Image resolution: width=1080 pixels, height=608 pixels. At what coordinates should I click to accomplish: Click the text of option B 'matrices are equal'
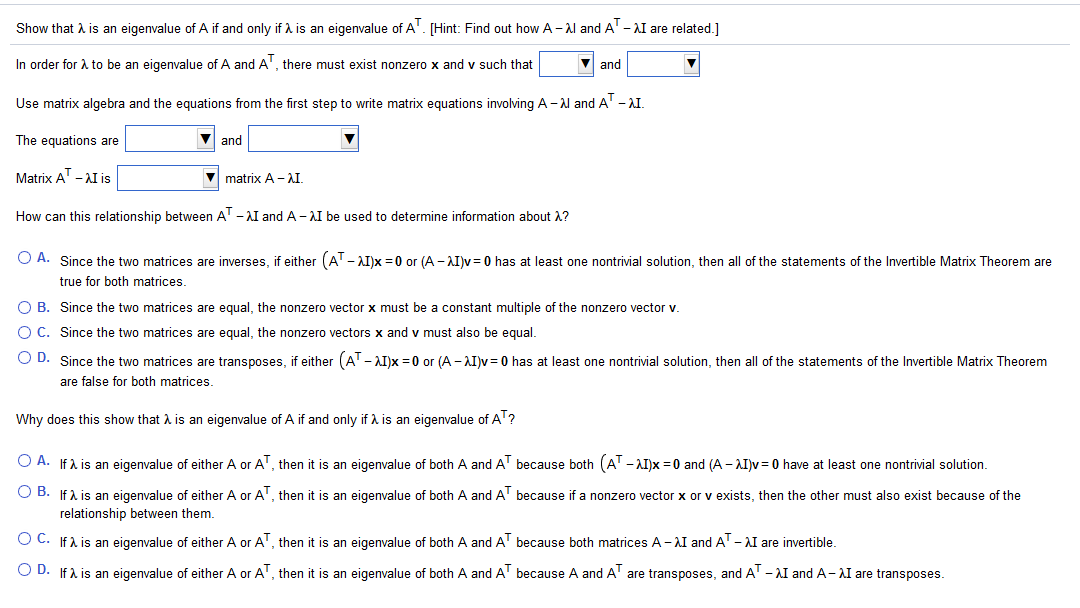click(x=300, y=307)
